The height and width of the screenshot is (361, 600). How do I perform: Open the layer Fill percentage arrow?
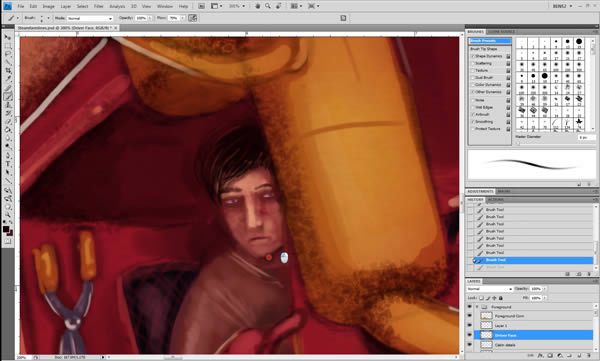545,298
